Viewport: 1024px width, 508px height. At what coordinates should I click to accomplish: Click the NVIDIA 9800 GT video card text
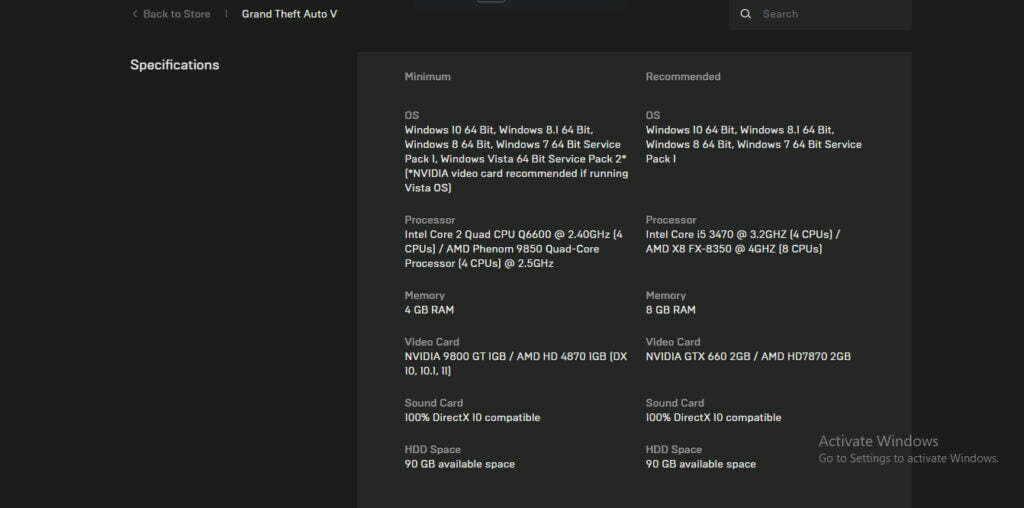[515, 363]
